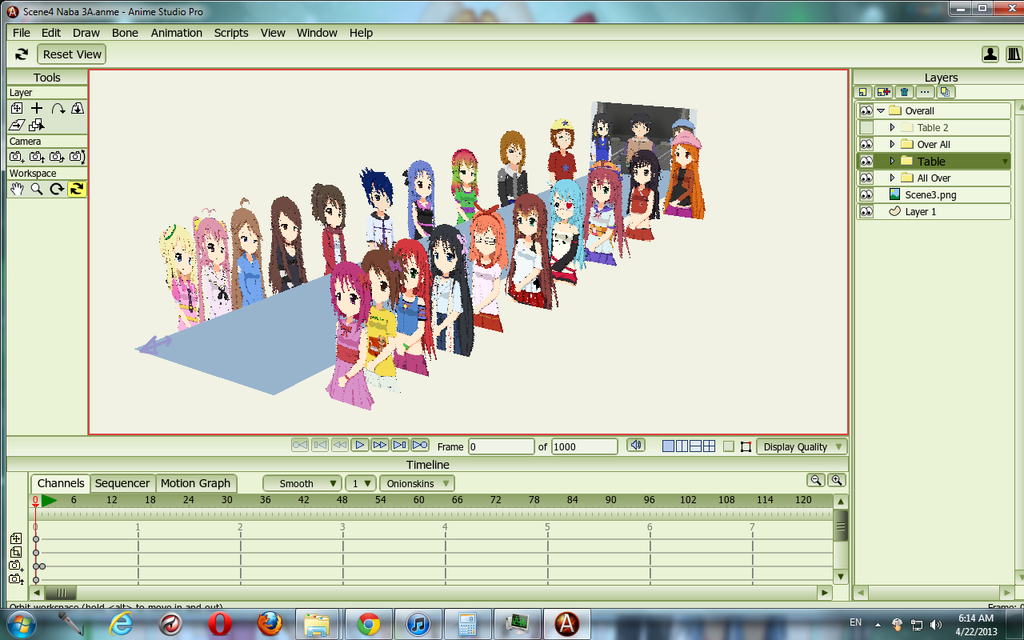Hide the selected Table layer
Viewport: 1024px width, 640px height.
(866, 161)
